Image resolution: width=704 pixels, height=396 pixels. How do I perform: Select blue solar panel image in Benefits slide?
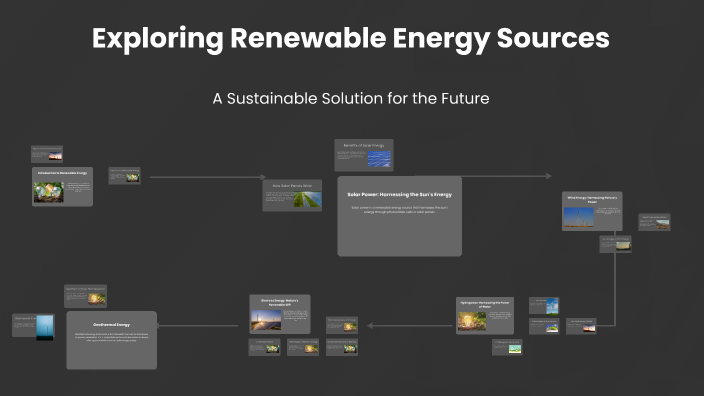pyautogui.click(x=379, y=159)
